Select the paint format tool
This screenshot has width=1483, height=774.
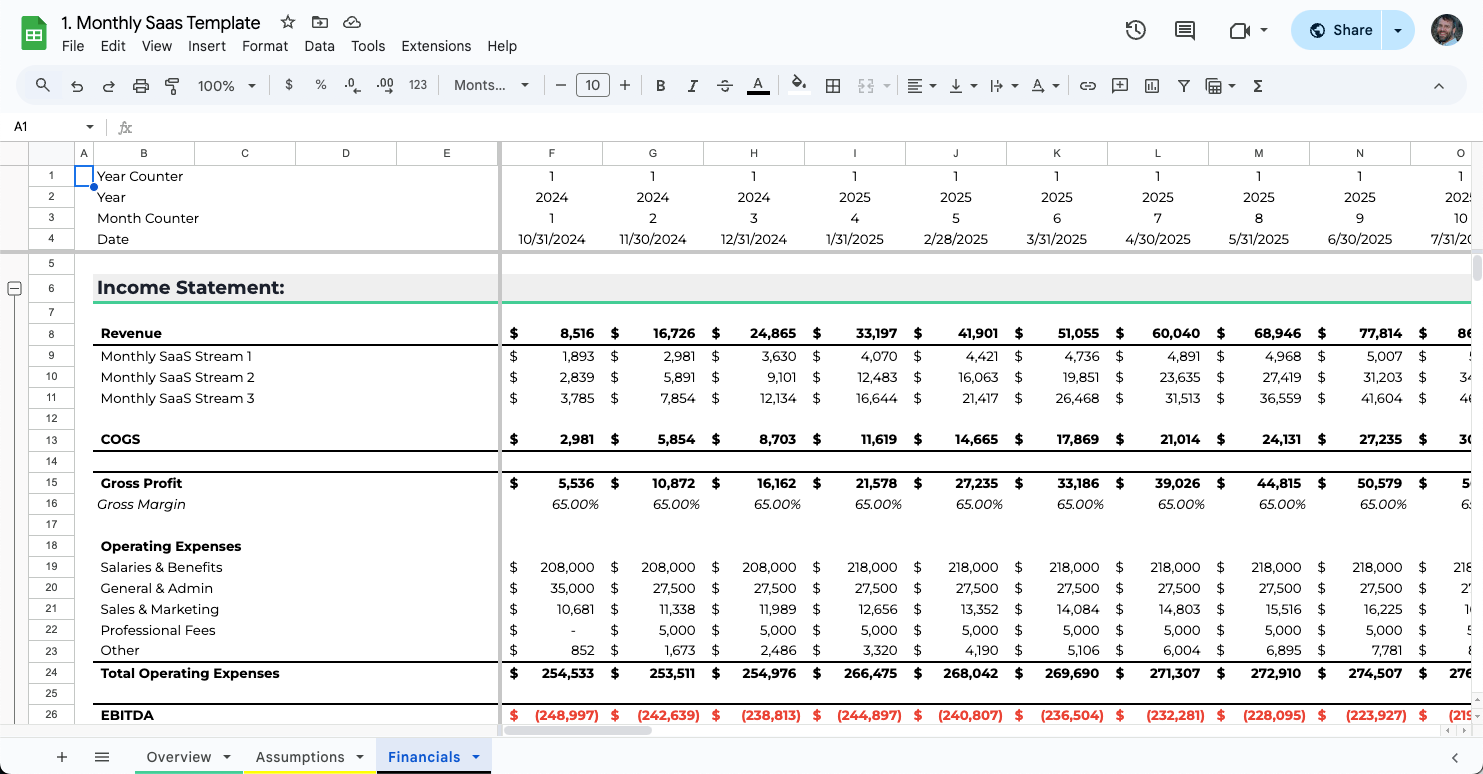[x=172, y=86]
